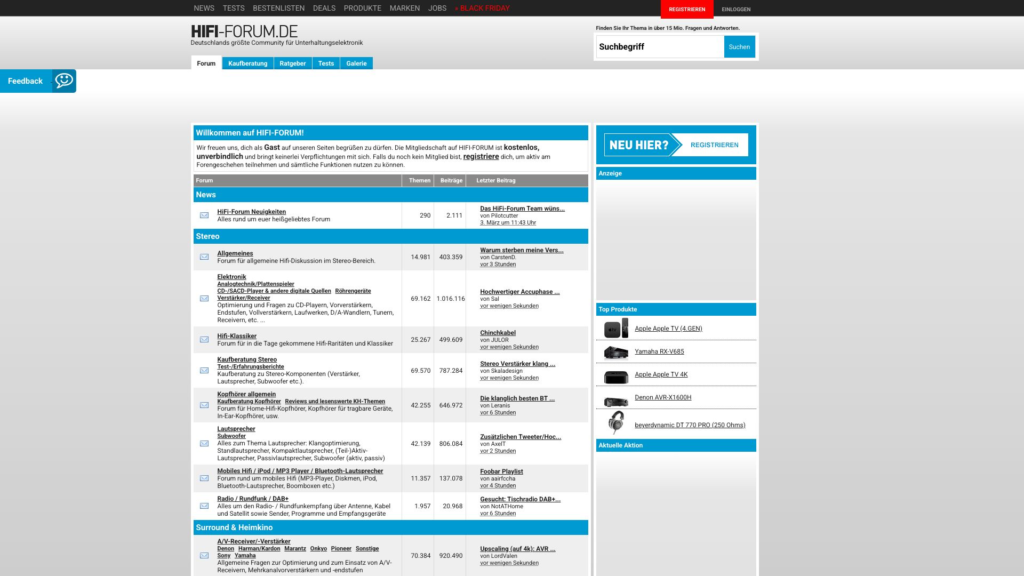1024x576 pixels.
Task: Open beyerdynamic DT 770 PRO headphone thumbnail
Action: (616, 423)
